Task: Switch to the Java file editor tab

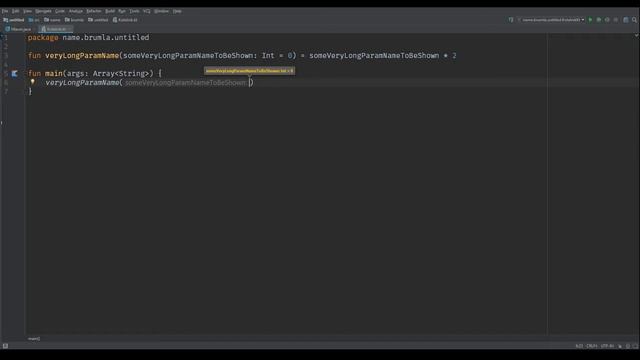Action: [18, 29]
